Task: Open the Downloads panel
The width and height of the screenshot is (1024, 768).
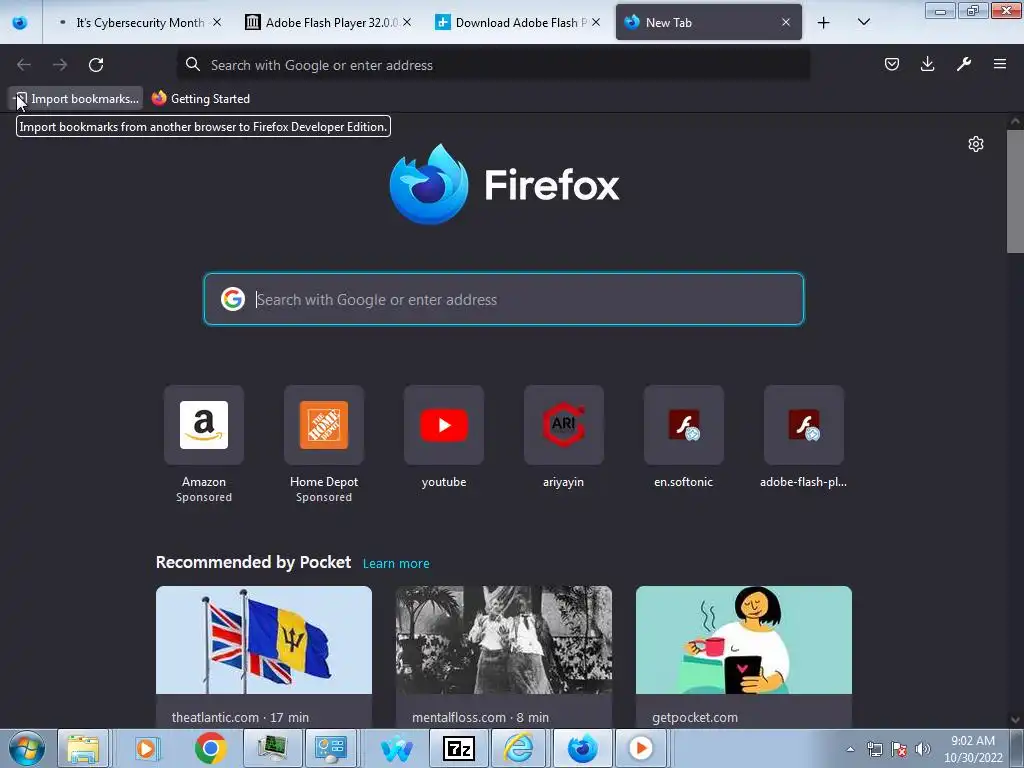Action: 927,64
